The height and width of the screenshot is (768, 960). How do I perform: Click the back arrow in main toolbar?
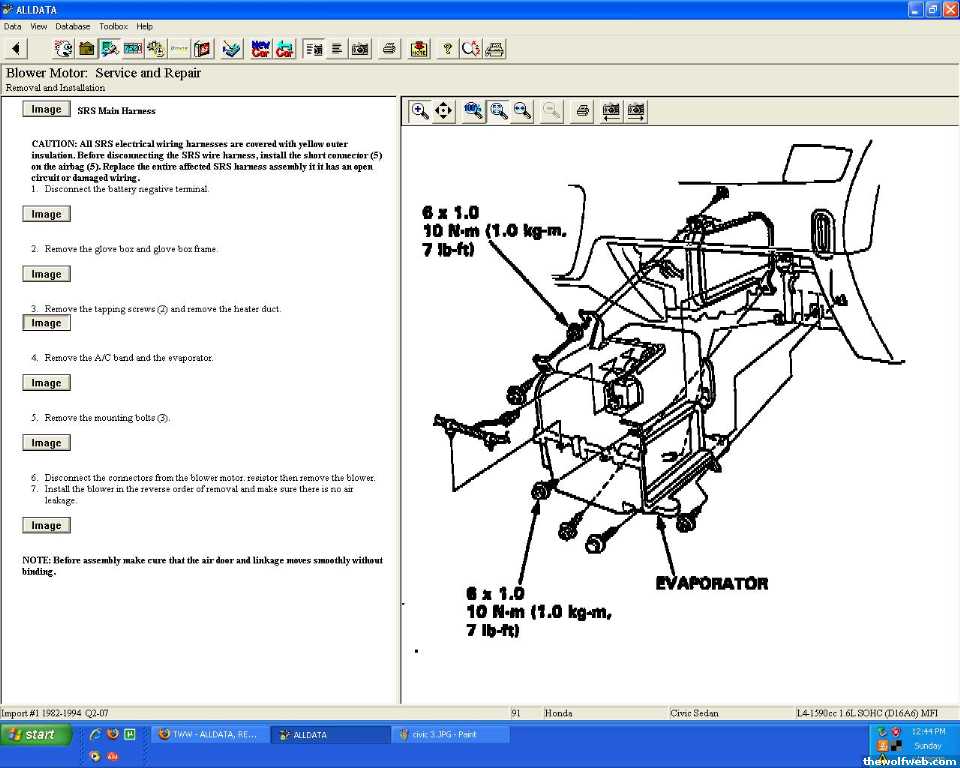18,48
